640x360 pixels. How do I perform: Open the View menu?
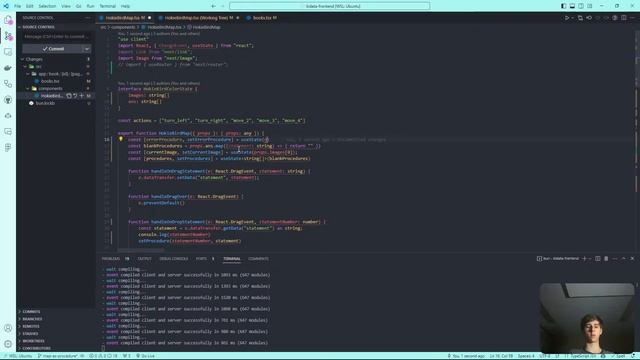click(66, 6)
